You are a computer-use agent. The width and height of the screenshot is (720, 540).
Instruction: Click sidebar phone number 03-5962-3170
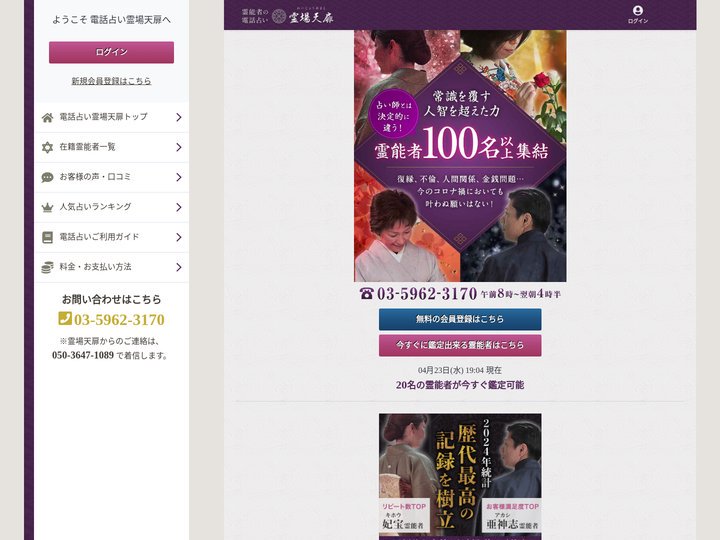(119, 320)
